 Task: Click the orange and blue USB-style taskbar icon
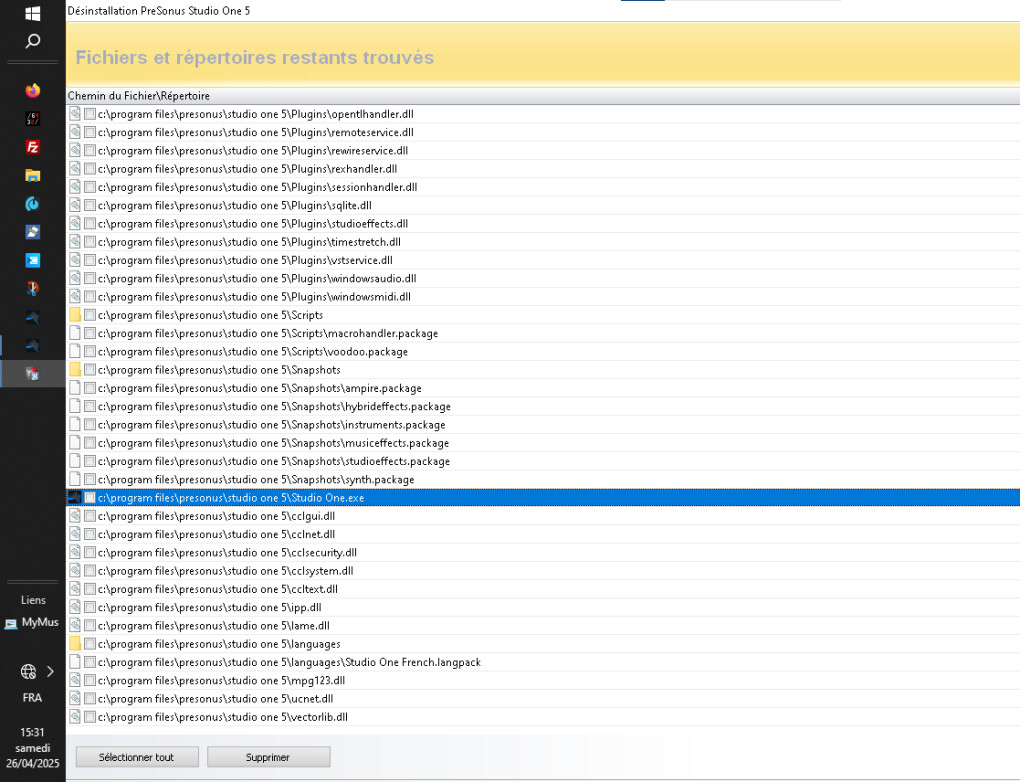33,288
